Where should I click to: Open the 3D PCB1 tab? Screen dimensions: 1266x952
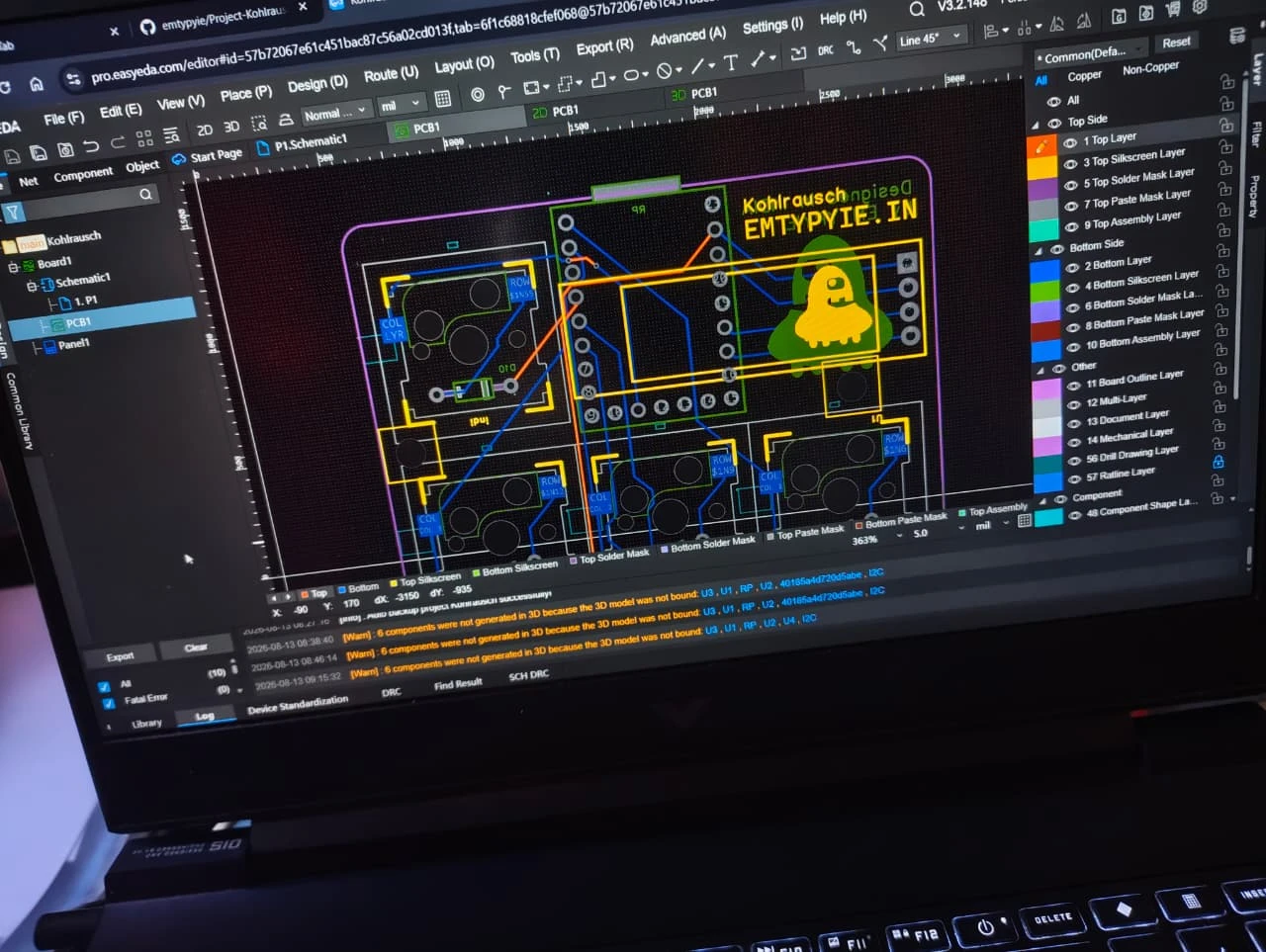pyautogui.click(x=694, y=94)
